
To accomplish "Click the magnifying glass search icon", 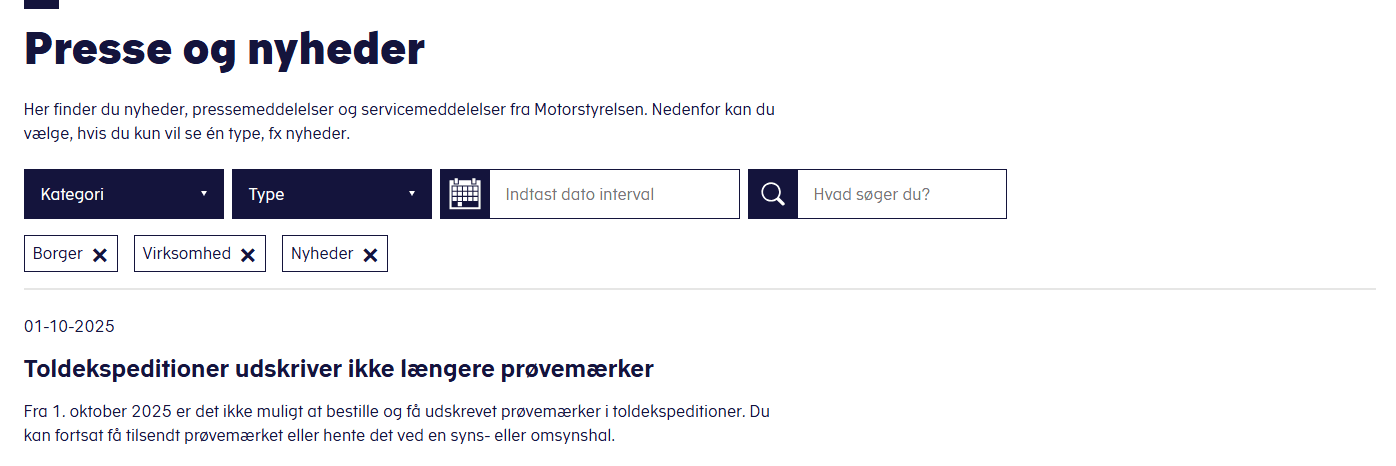I will pyautogui.click(x=773, y=194).
